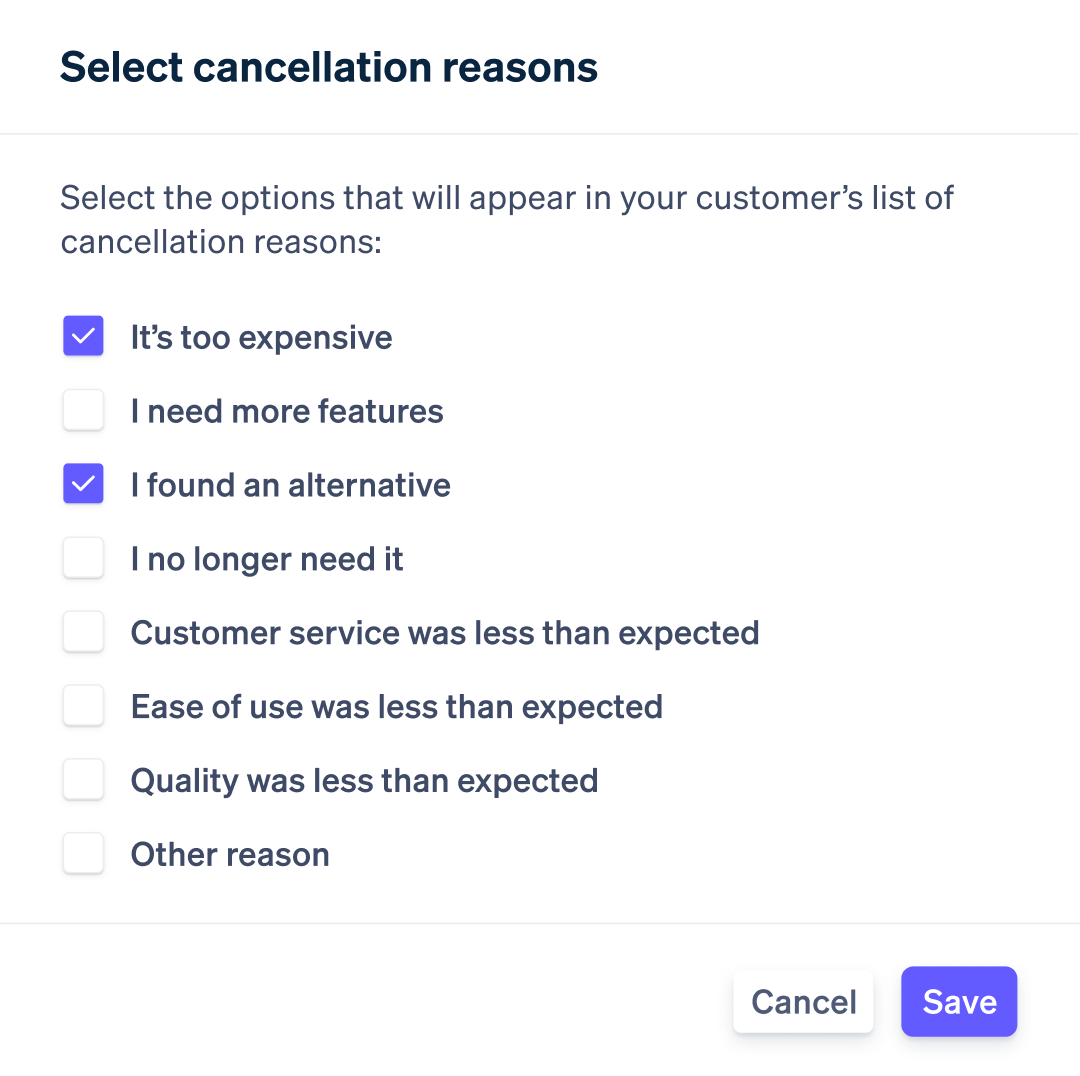The width and height of the screenshot is (1080, 1076).
Task: Check the ease of use reason box
Action: coord(83,707)
